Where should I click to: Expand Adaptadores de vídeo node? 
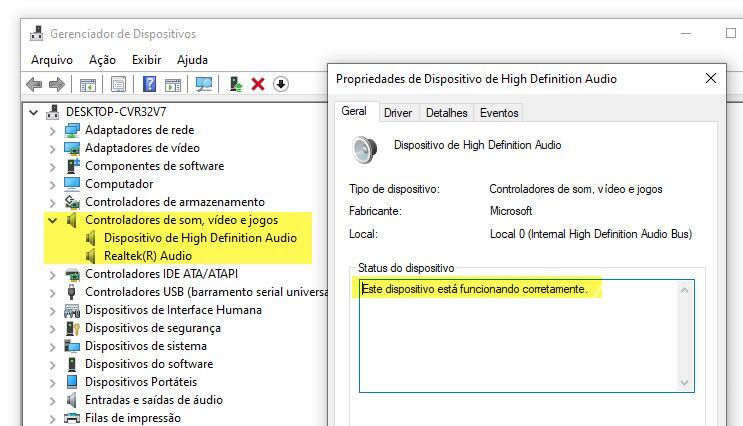pyautogui.click(x=53, y=148)
